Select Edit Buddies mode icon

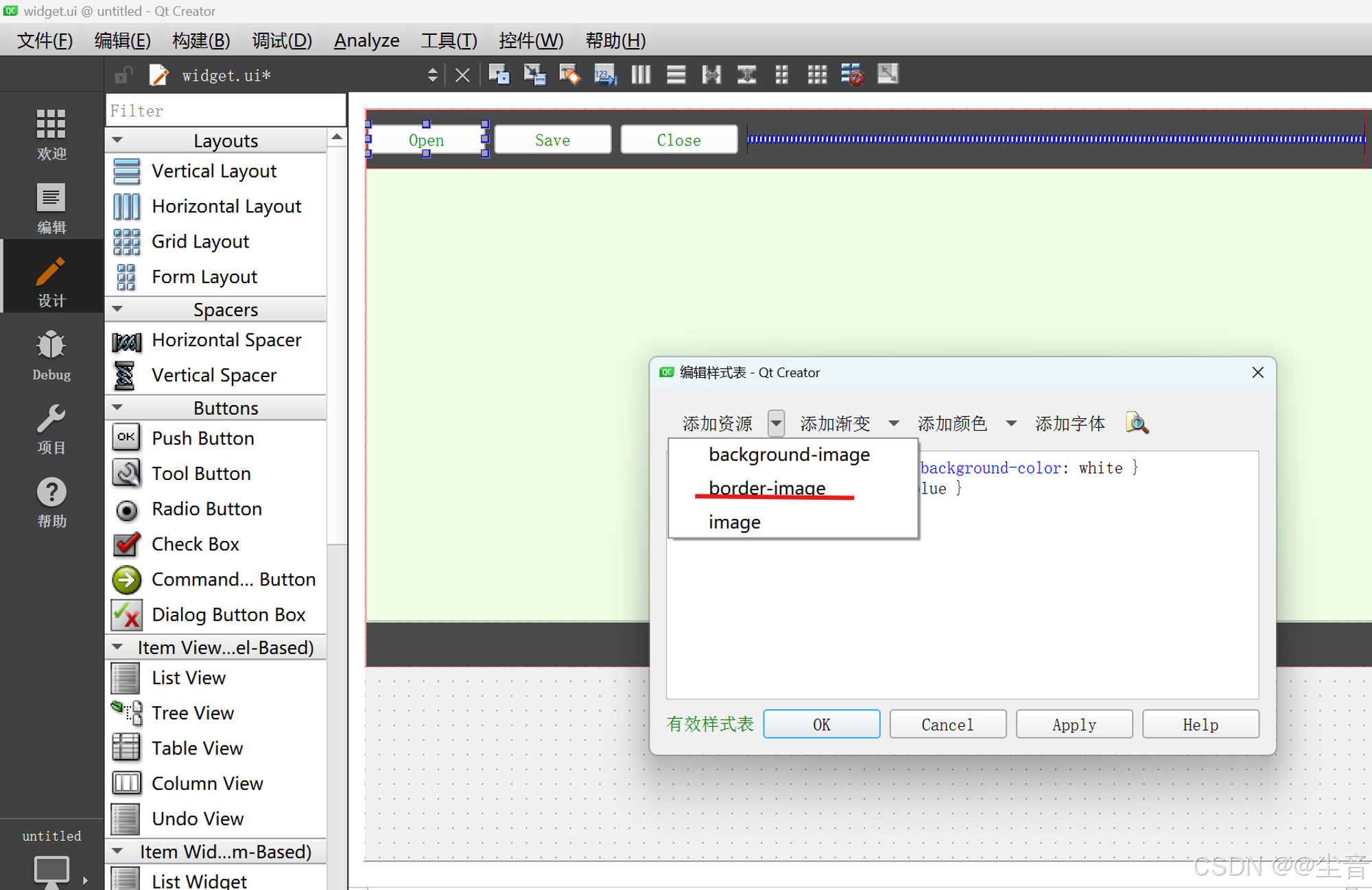point(569,74)
